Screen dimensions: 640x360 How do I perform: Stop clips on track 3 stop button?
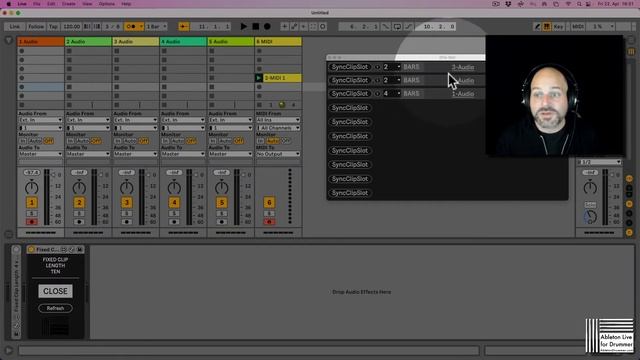click(x=117, y=105)
